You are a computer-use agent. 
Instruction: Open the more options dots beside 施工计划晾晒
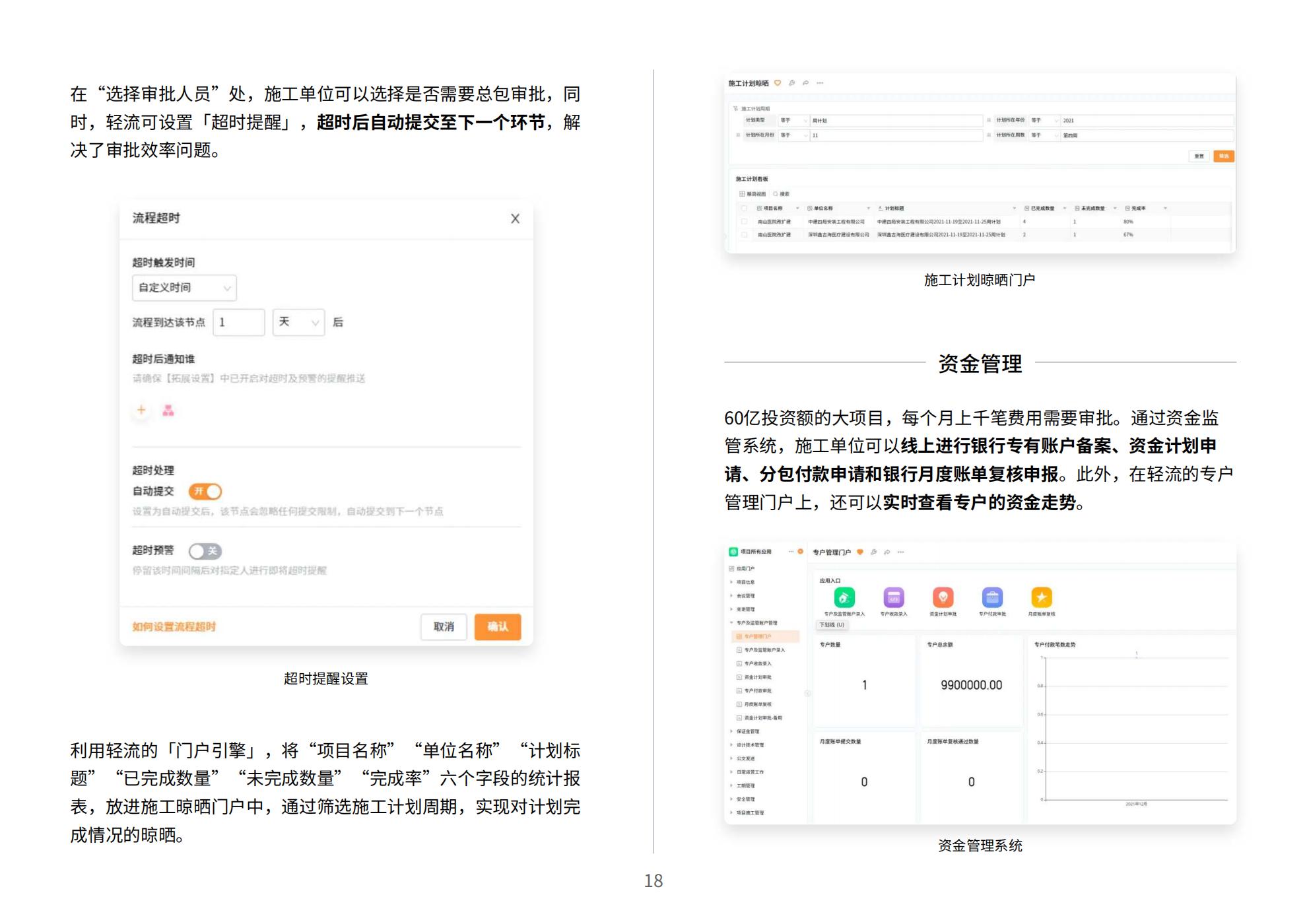point(820,83)
